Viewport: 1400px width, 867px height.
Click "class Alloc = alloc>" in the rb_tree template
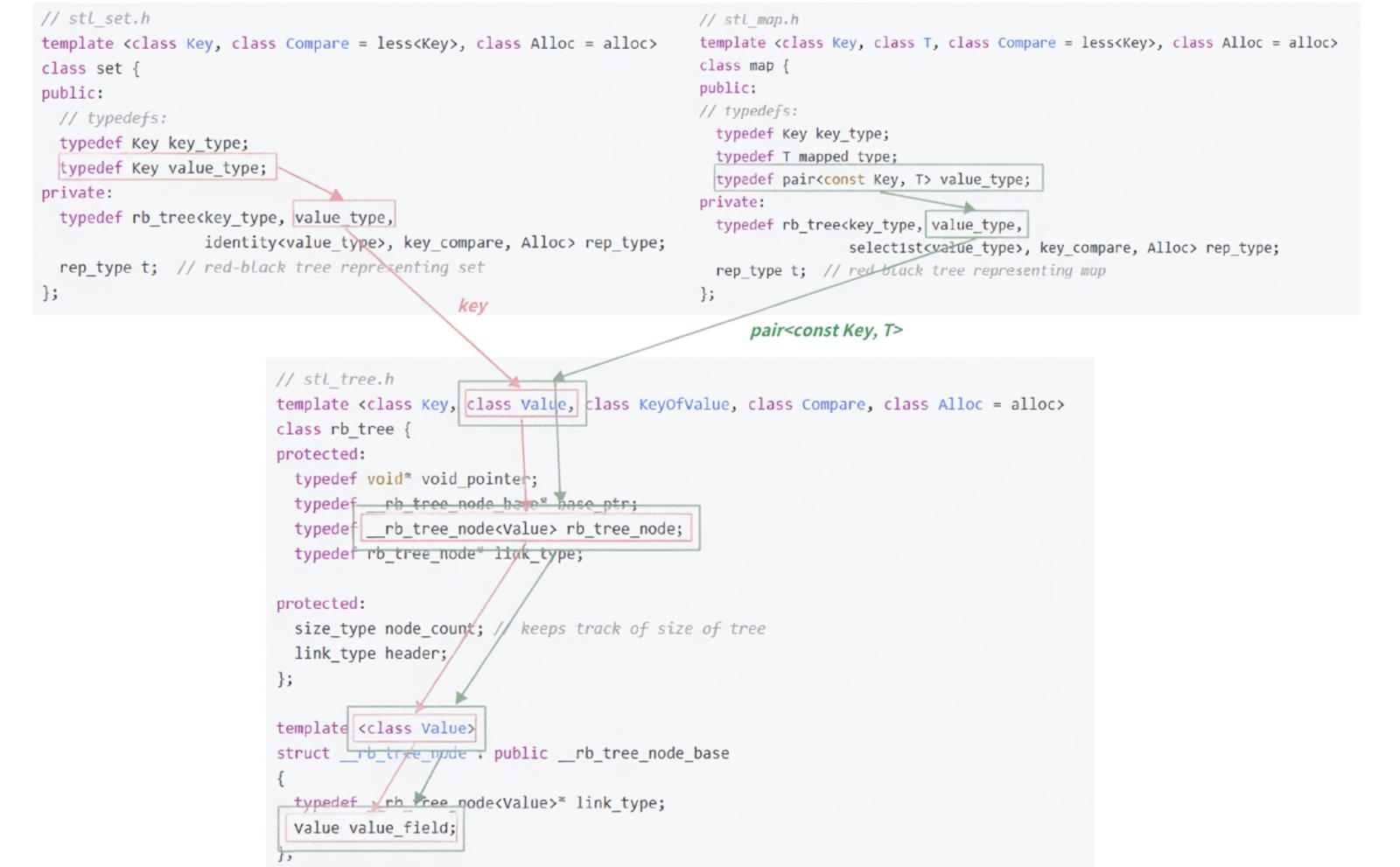(974, 404)
